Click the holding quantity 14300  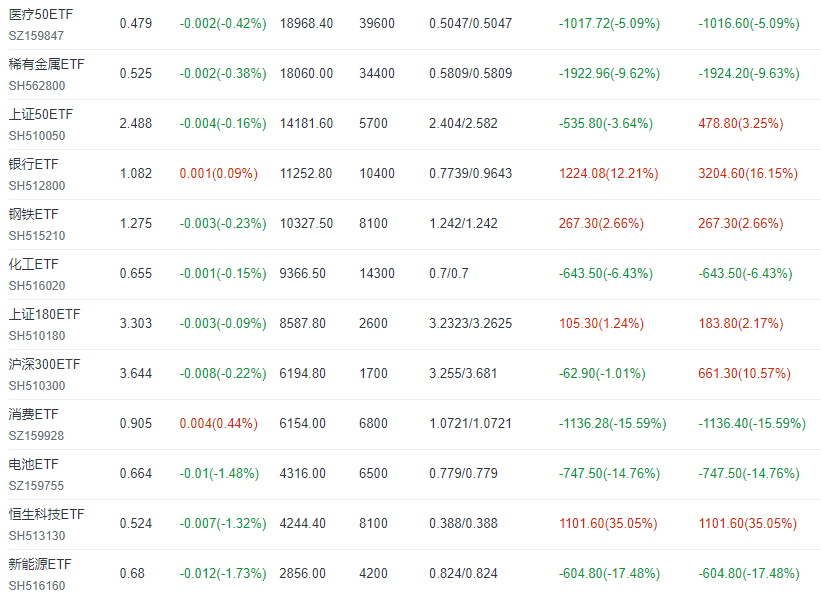[377, 273]
